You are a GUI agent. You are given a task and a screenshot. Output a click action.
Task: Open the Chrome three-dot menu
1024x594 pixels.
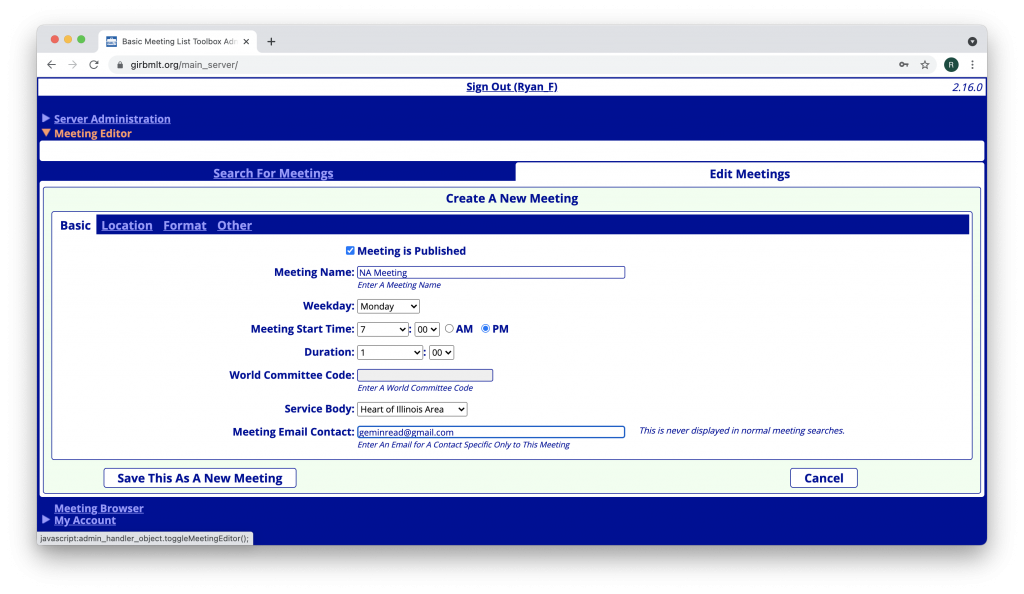click(972, 65)
